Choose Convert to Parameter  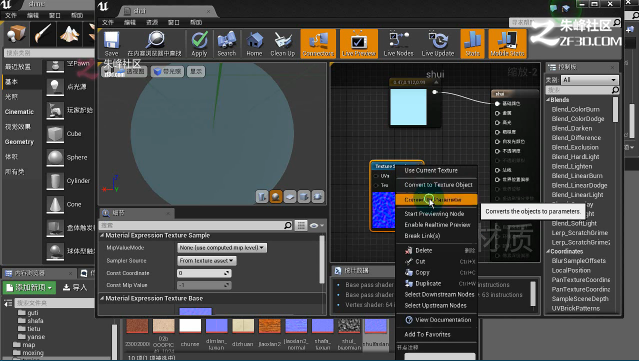[436, 200]
